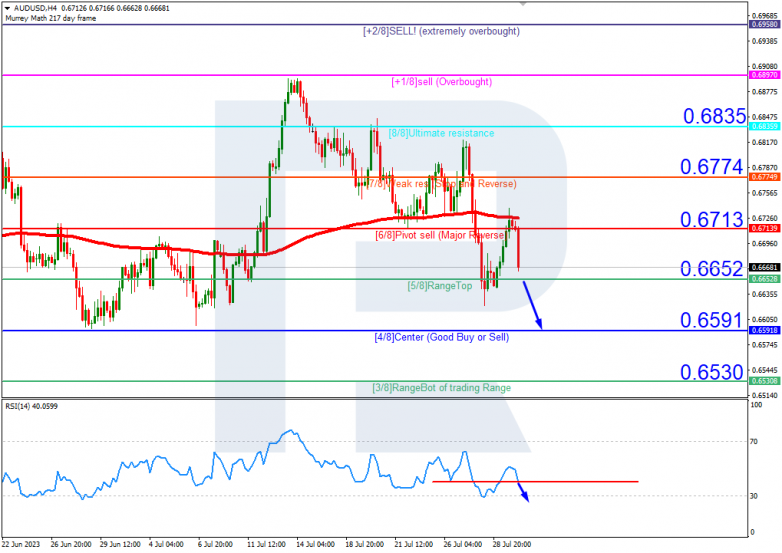Click the [5/8]RangeTop label
The image size is (782, 553).
pyautogui.click(x=439, y=286)
